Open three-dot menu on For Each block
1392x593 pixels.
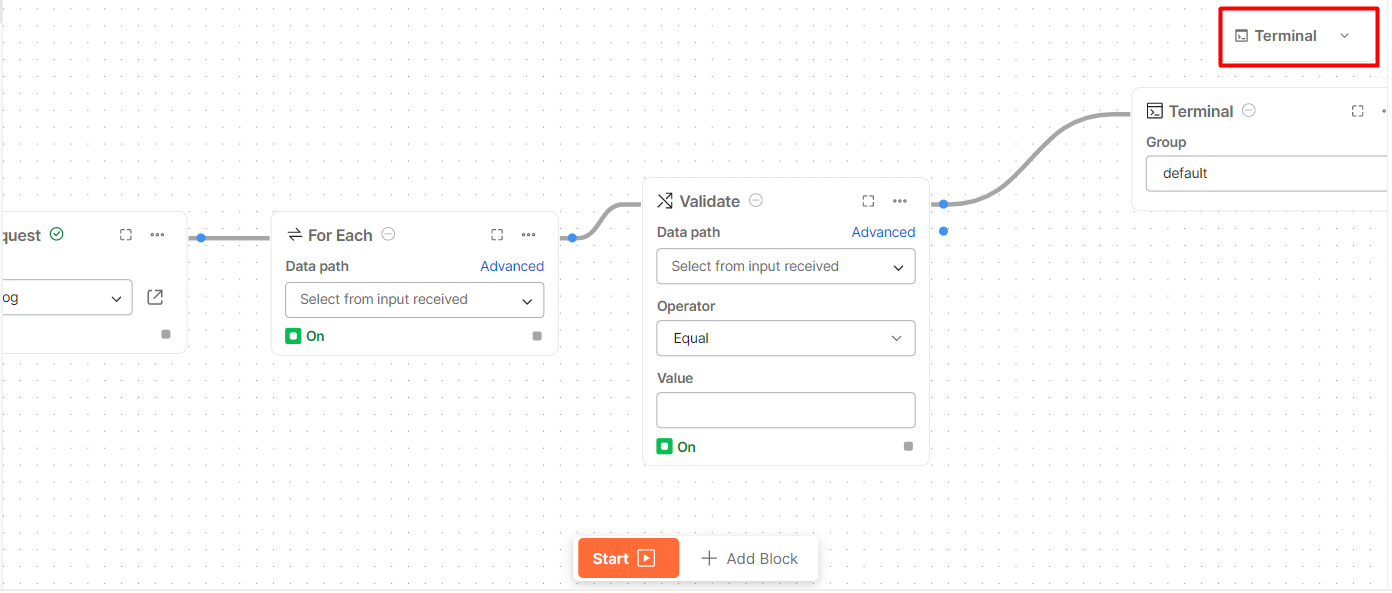pyautogui.click(x=529, y=235)
